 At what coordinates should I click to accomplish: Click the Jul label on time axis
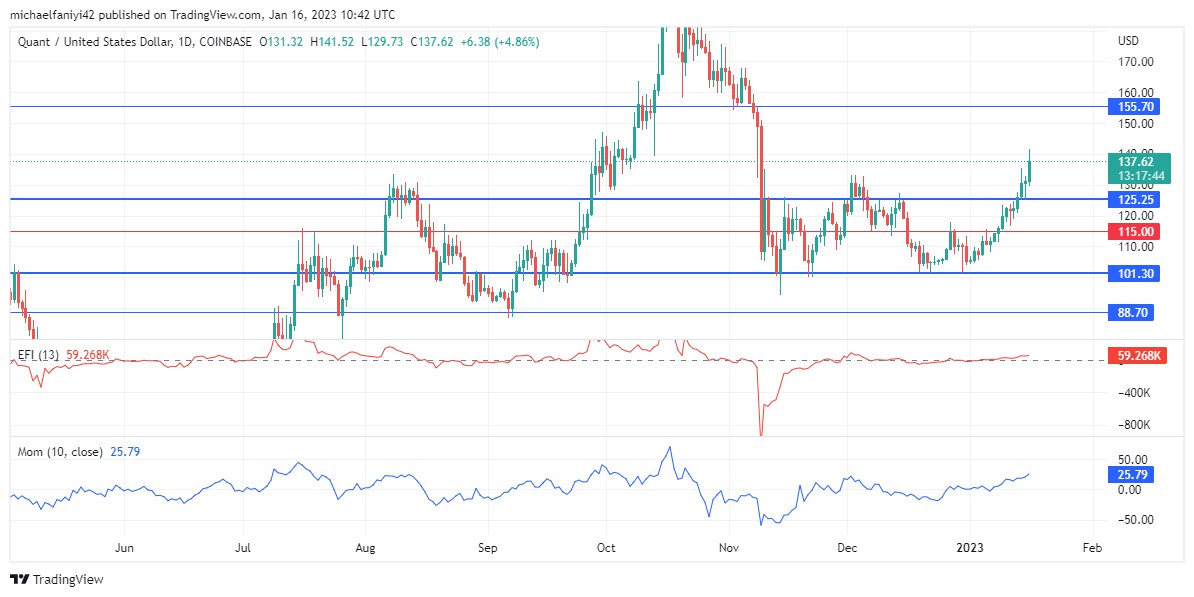(244, 548)
